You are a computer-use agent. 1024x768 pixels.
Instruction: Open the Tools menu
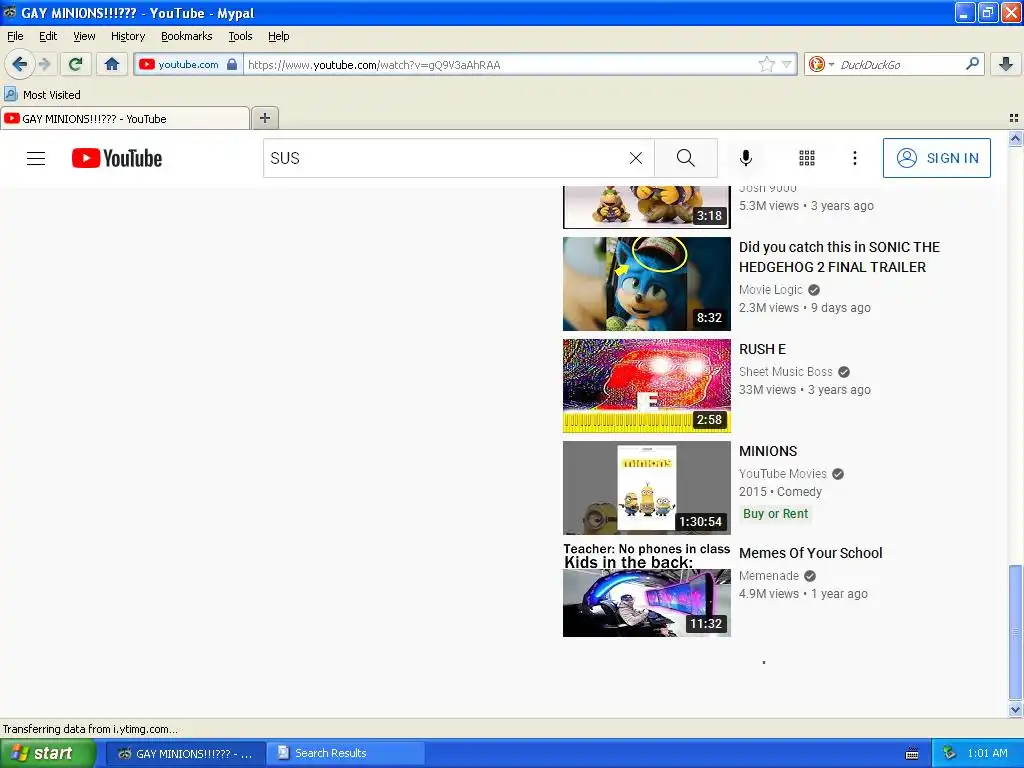point(240,36)
